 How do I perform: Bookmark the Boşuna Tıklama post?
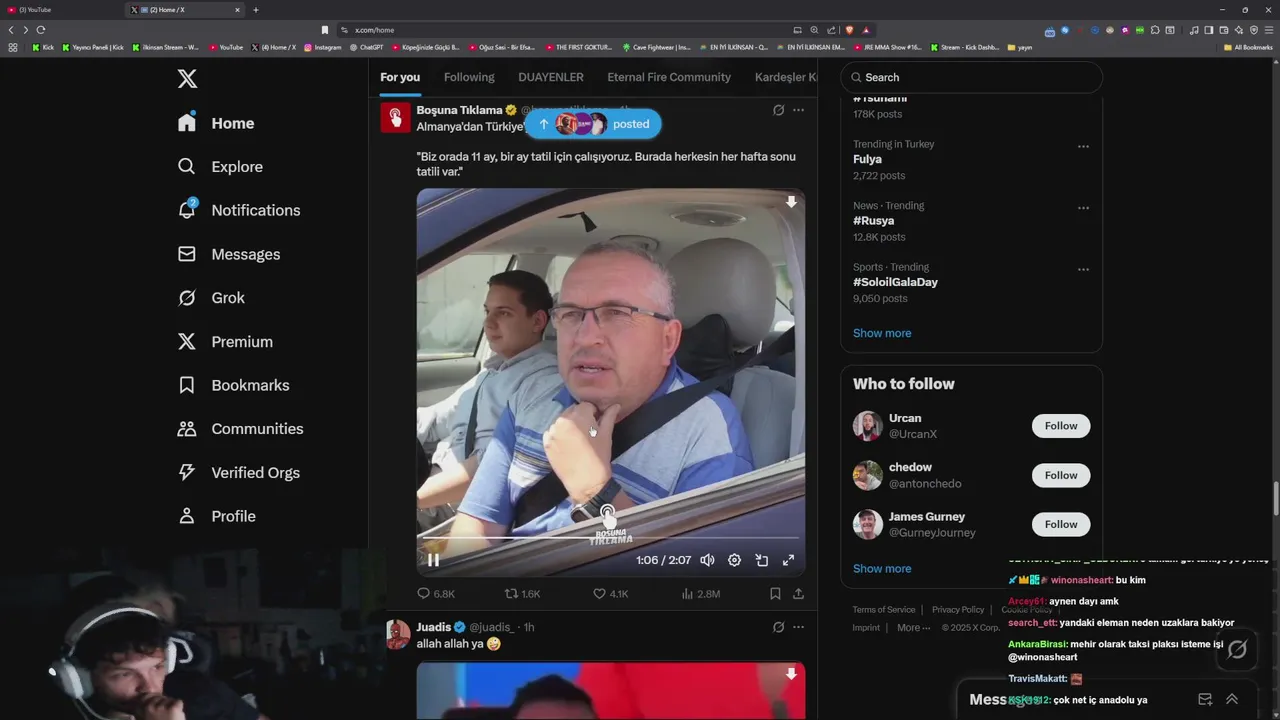click(775, 593)
